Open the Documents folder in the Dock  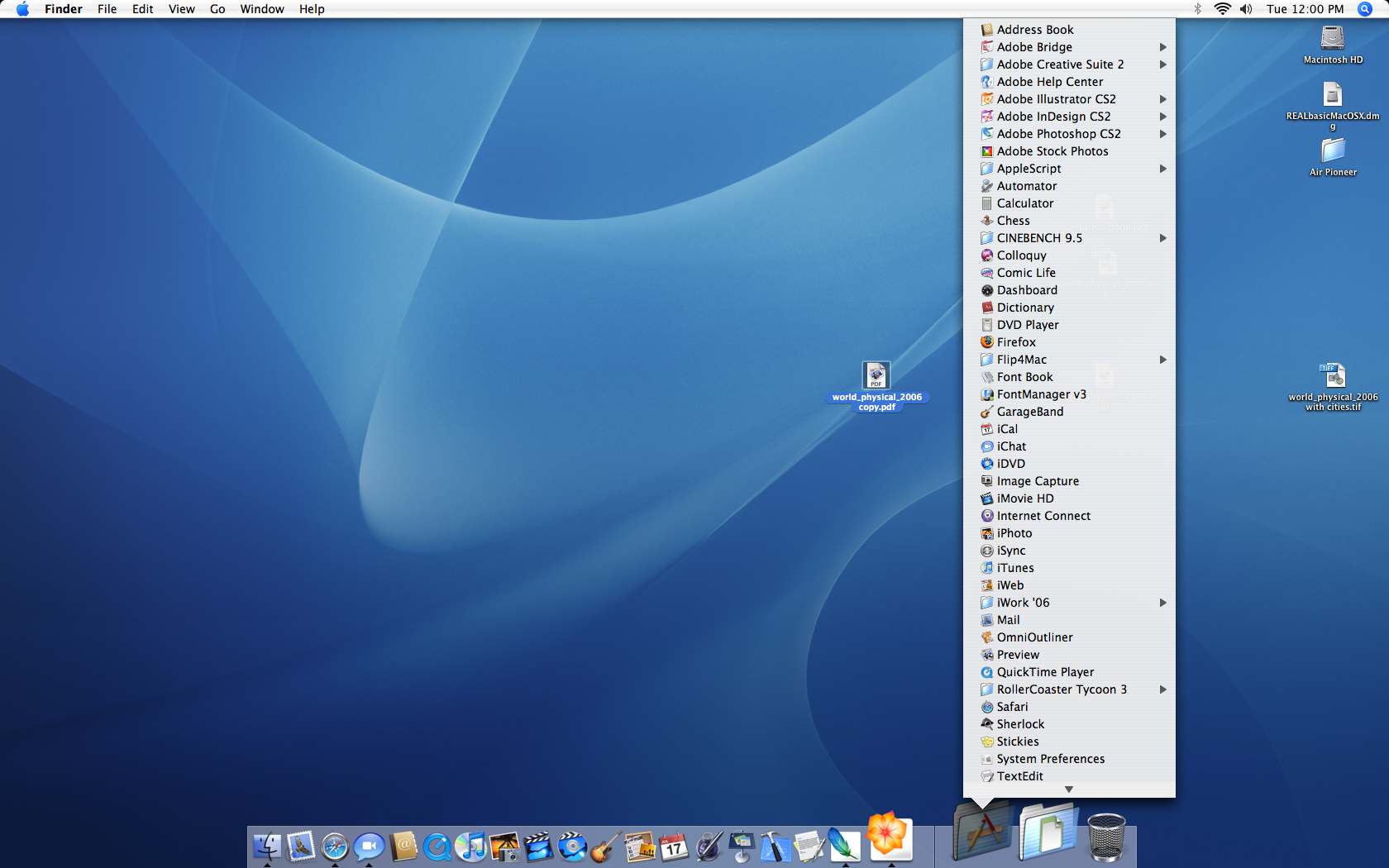[x=1048, y=832]
